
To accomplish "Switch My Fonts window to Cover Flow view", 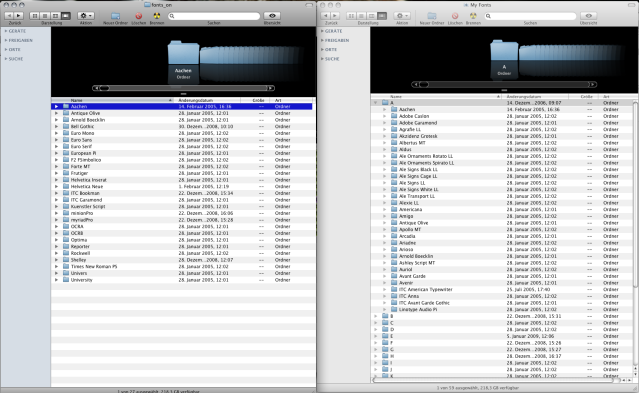I will 382,15.
